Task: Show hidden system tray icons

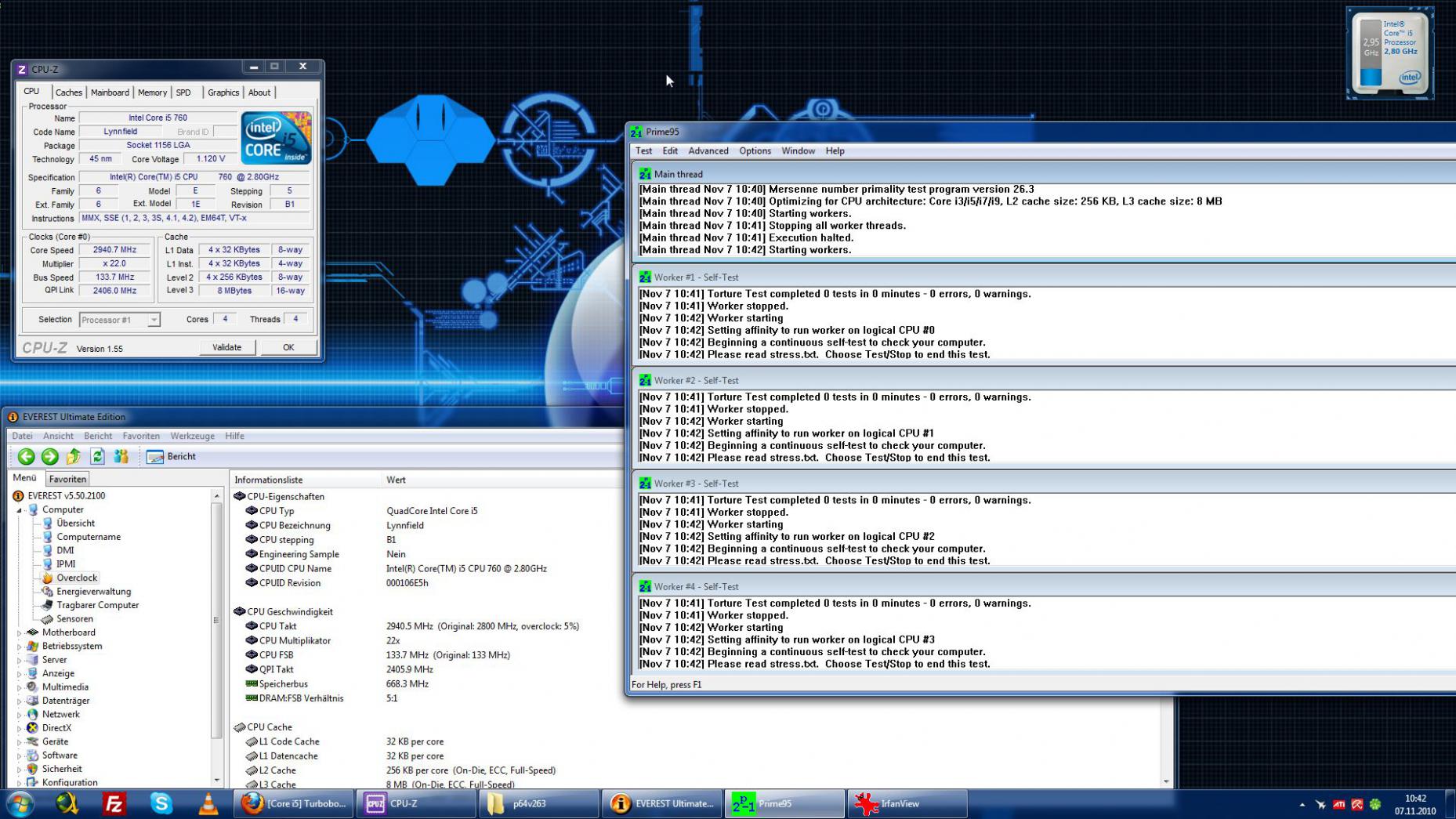Action: pyautogui.click(x=1302, y=805)
